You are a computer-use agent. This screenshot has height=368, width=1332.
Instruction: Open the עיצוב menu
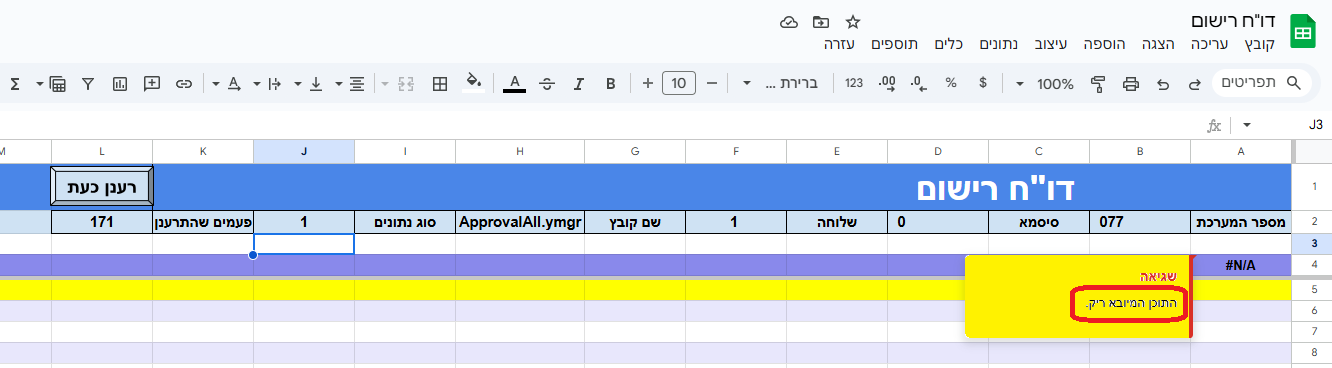point(1051,44)
